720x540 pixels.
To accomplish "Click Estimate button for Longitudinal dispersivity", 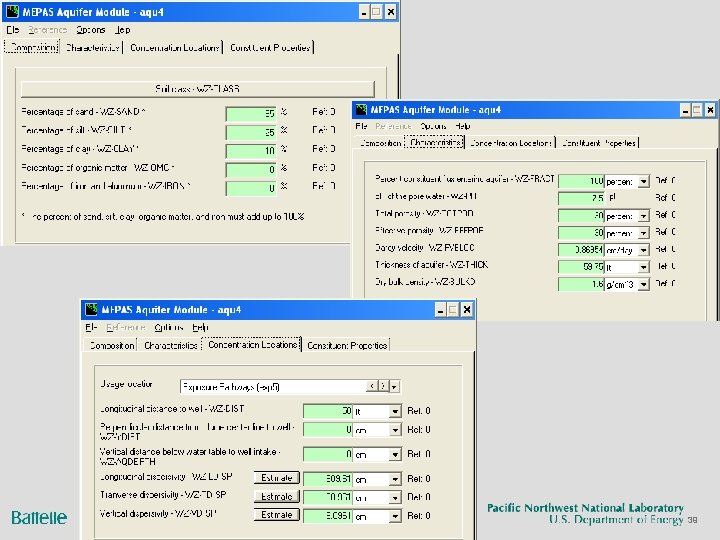I will coord(276,478).
